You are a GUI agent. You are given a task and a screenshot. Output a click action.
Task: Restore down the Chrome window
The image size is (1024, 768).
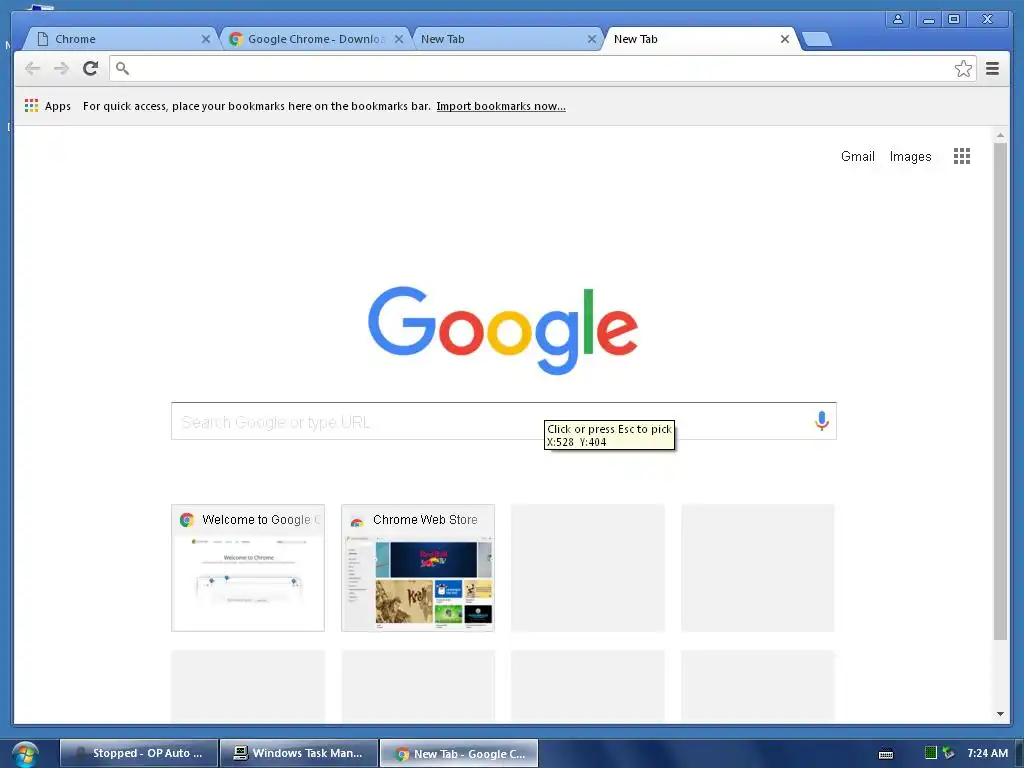[953, 19]
